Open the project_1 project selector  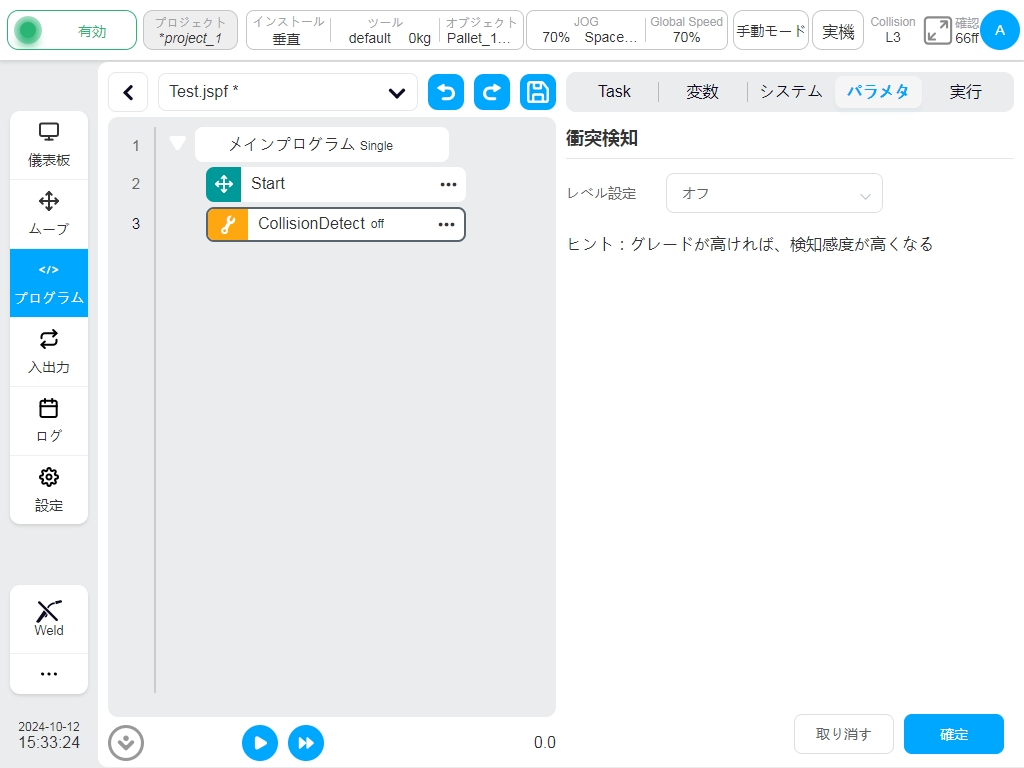pos(190,31)
